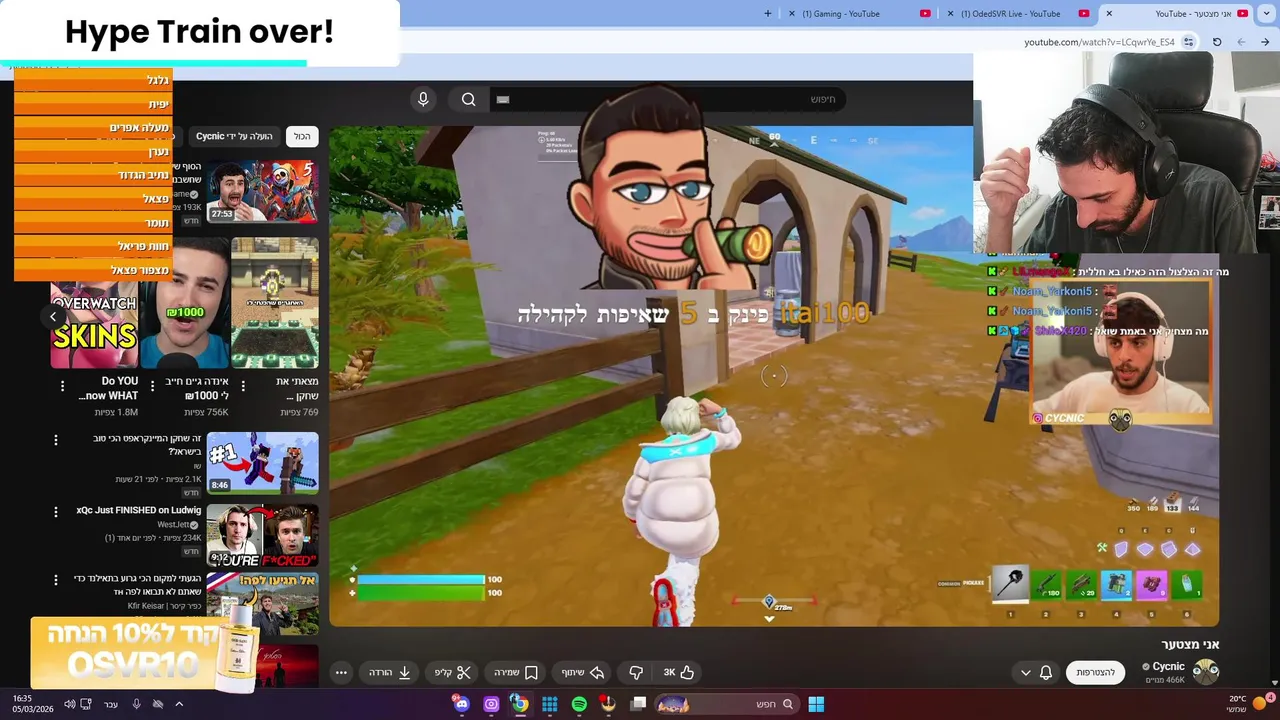Open the weather widget showing 20°C
Screen dimensions: 1280x720
coord(1248,704)
